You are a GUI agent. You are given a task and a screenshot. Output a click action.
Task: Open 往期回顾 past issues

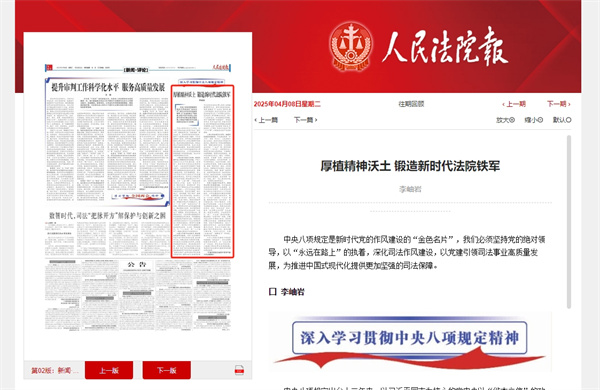[x=411, y=104]
